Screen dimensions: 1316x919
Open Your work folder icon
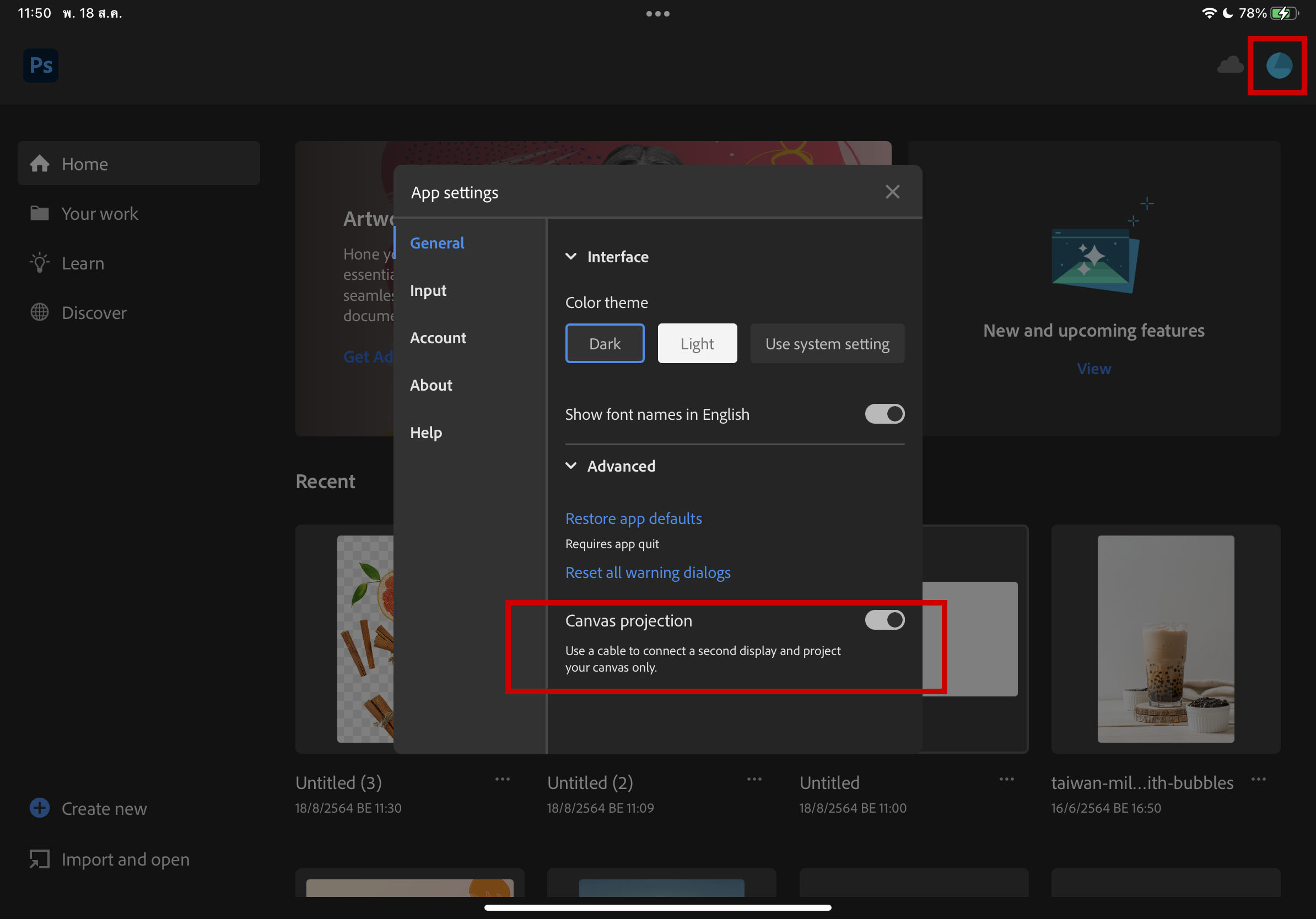click(40, 213)
